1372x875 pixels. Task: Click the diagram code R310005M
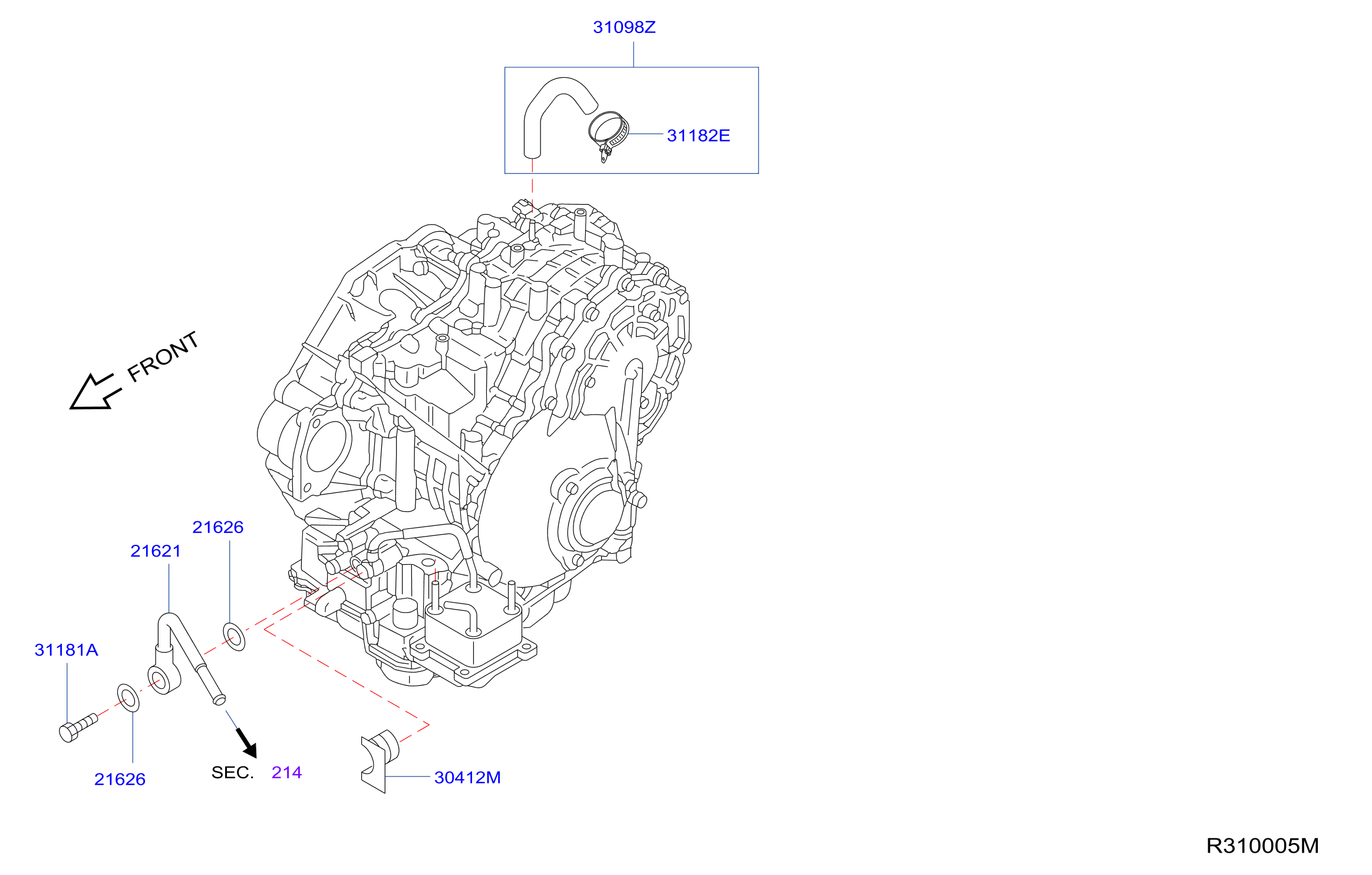[1262, 846]
